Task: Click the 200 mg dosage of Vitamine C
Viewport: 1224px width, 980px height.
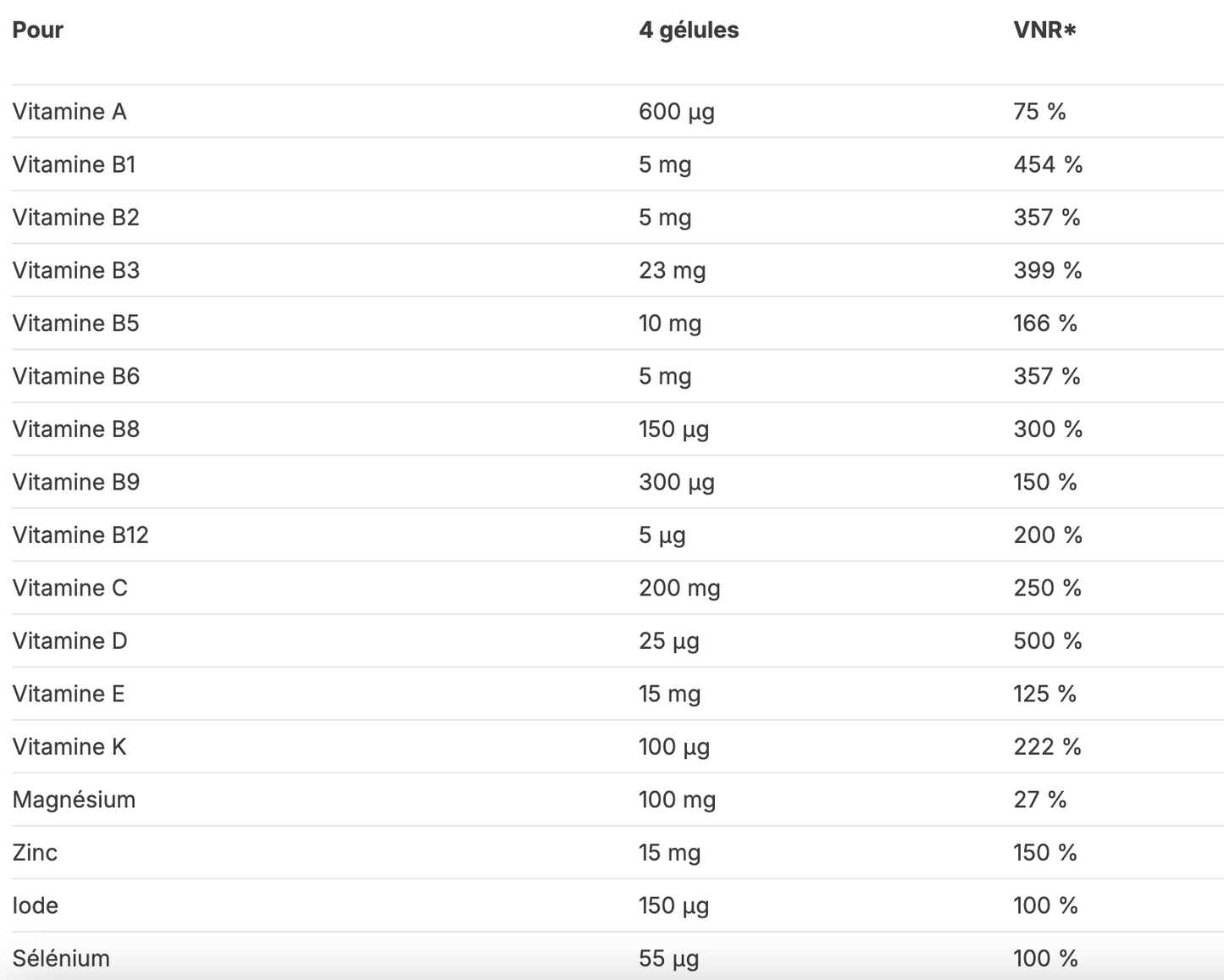Action: coord(679,588)
